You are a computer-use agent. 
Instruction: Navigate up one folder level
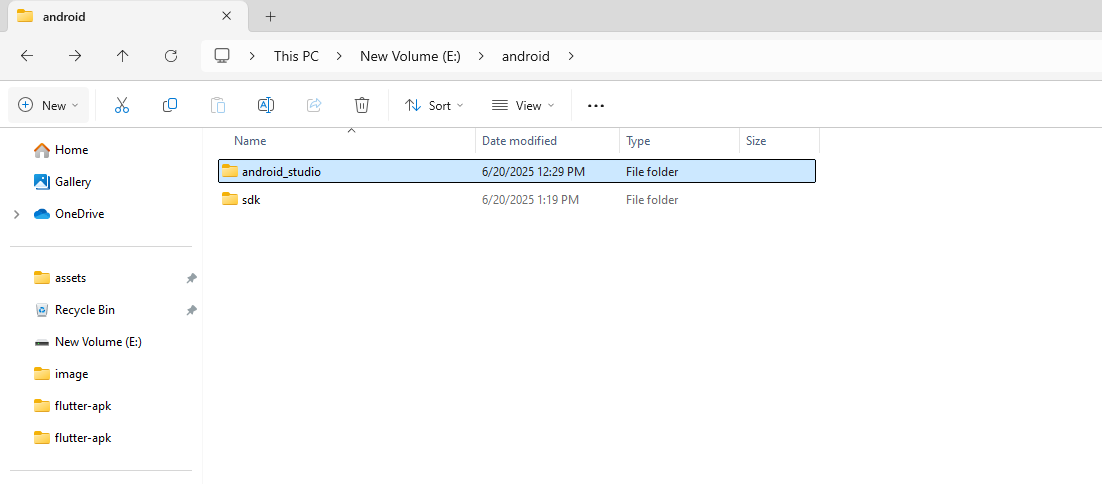click(122, 56)
